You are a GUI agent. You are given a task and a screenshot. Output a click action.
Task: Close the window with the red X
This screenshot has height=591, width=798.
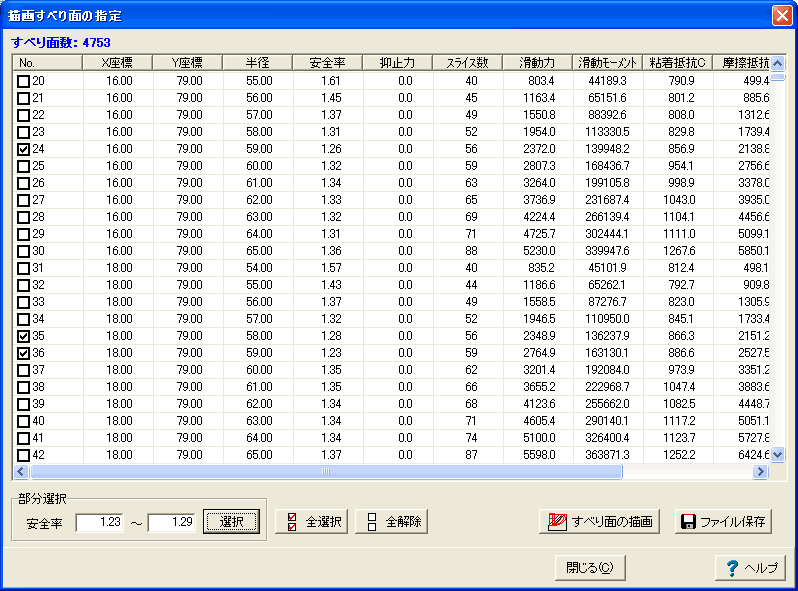point(782,15)
